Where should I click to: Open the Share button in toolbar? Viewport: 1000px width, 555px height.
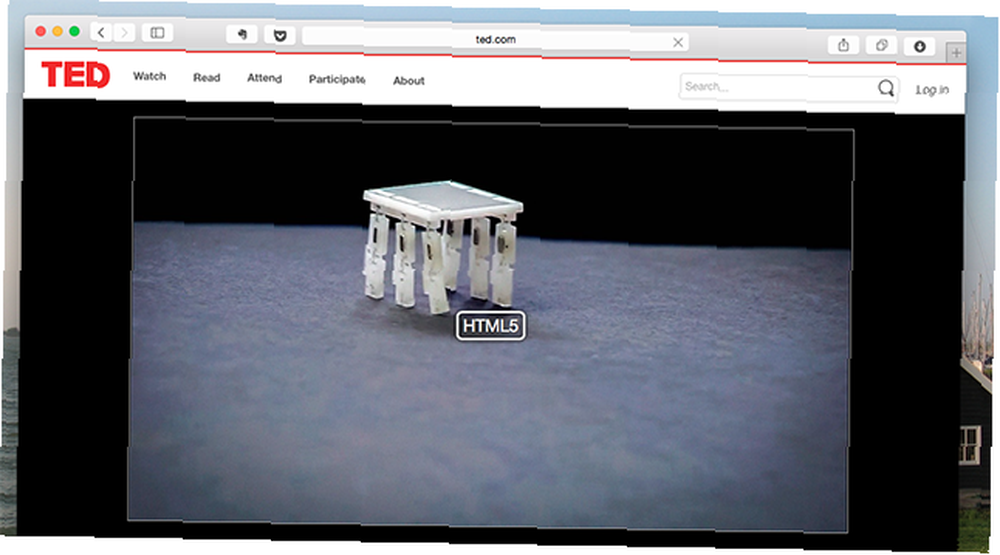[843, 45]
